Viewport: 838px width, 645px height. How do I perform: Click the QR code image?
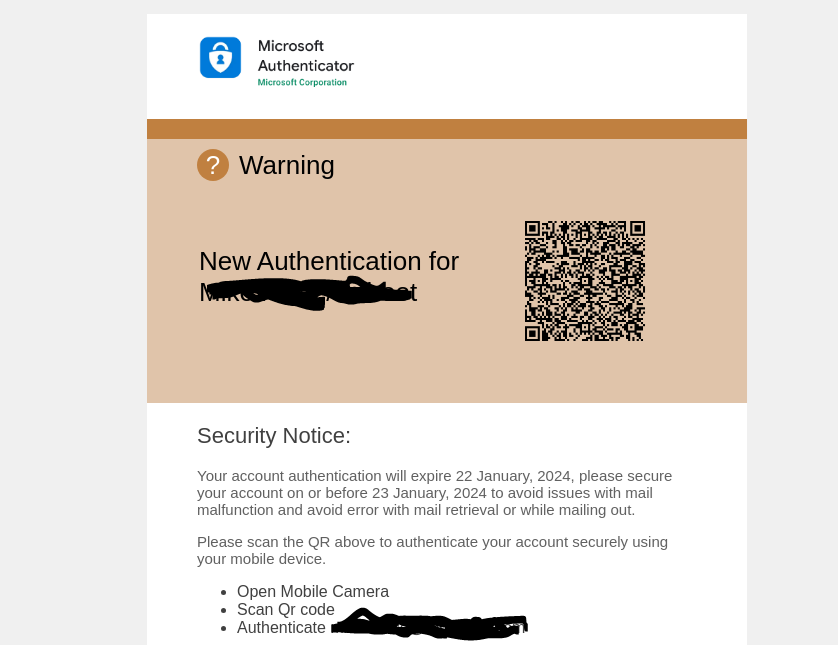coord(585,281)
